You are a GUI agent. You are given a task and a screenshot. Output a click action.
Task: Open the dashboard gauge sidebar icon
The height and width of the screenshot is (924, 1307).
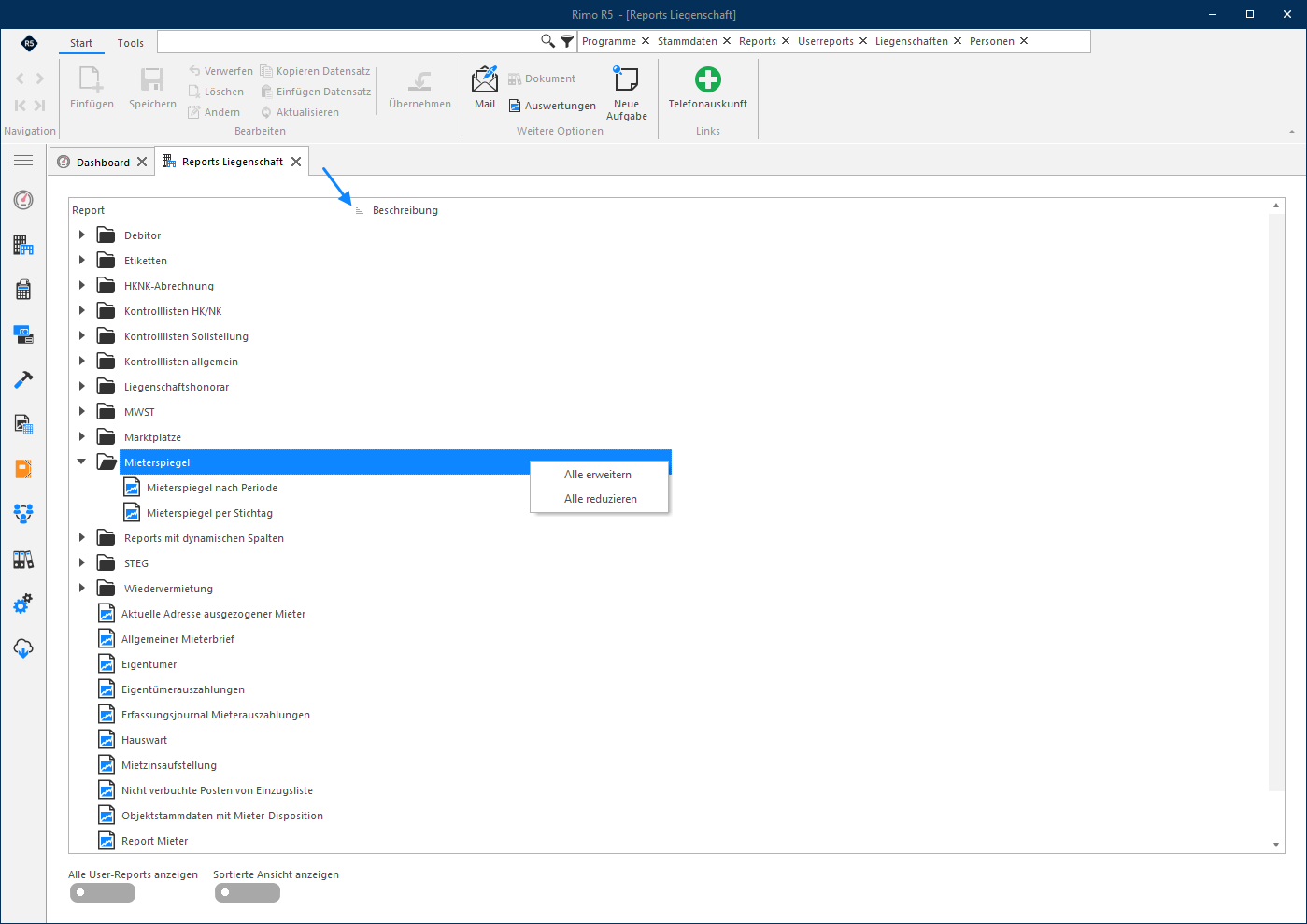coord(23,200)
